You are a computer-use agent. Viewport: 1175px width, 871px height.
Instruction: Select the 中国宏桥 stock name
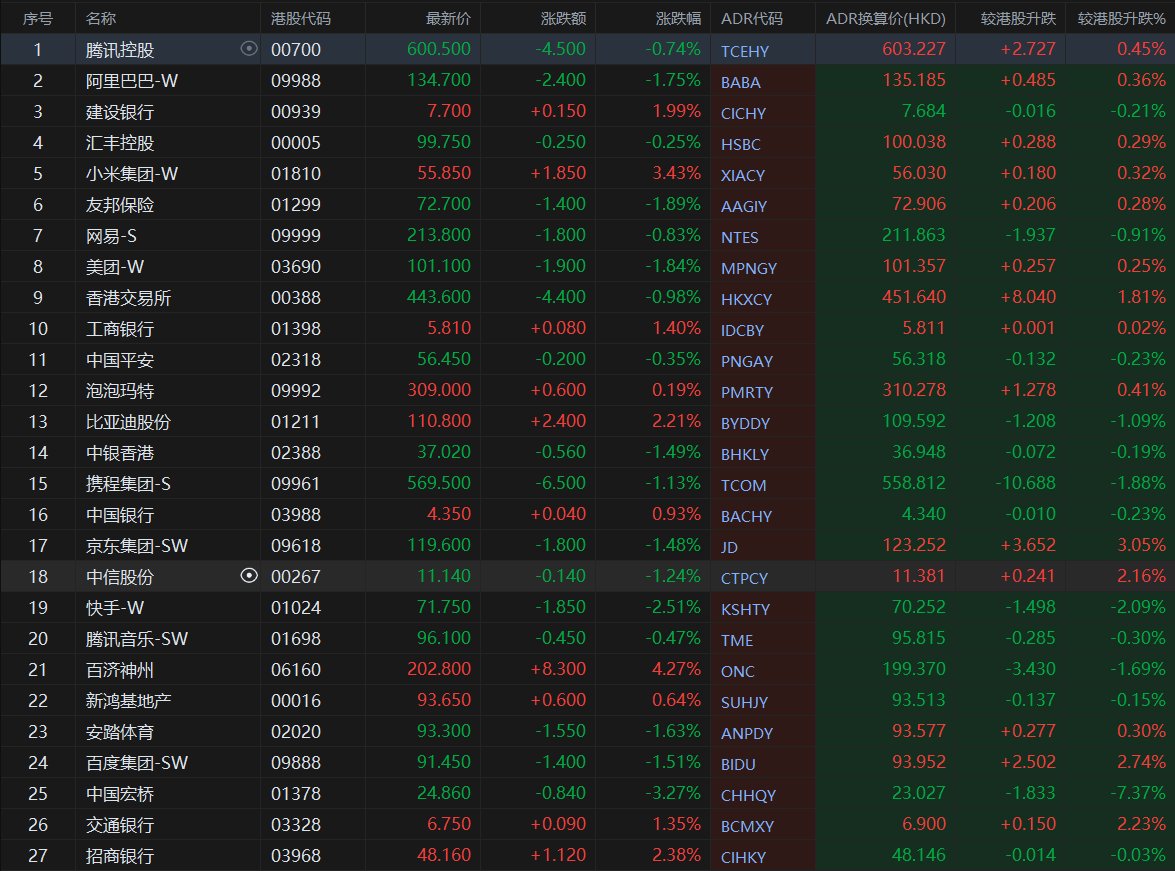click(x=120, y=794)
